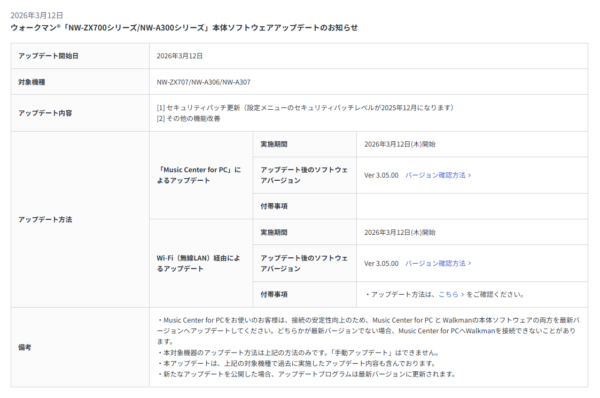Viewport: 600px width, 398px height.
Task: Select the note about 手動アップデート not possible
Action: click(x=298, y=352)
